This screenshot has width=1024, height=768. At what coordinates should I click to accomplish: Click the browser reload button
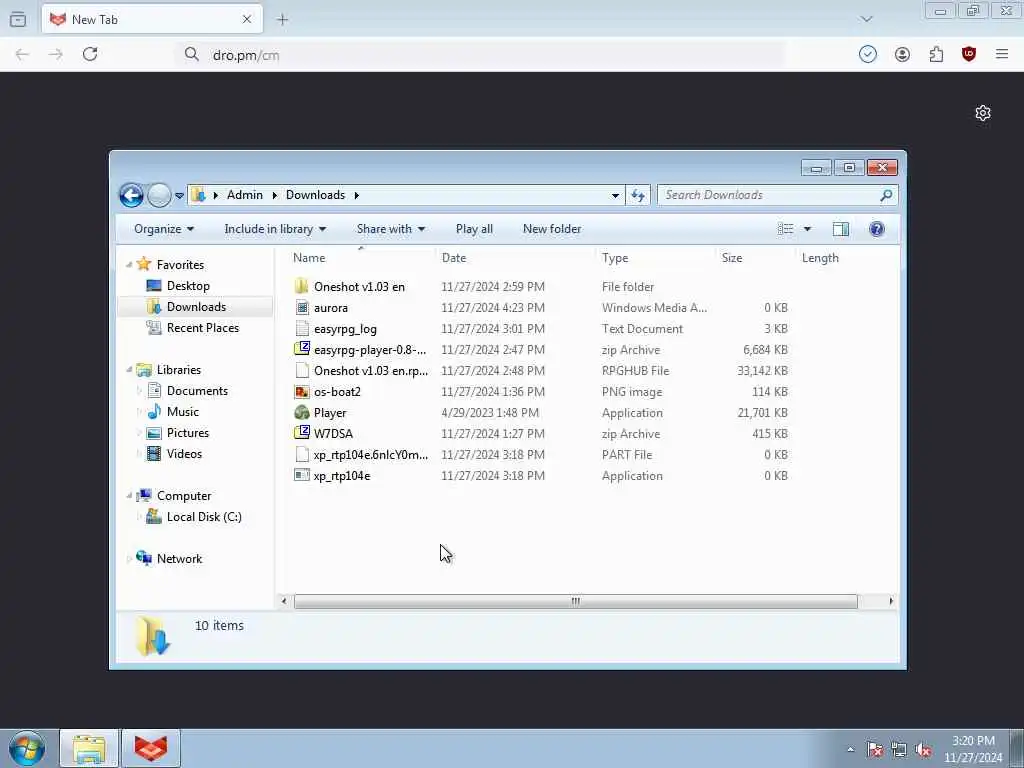click(90, 54)
